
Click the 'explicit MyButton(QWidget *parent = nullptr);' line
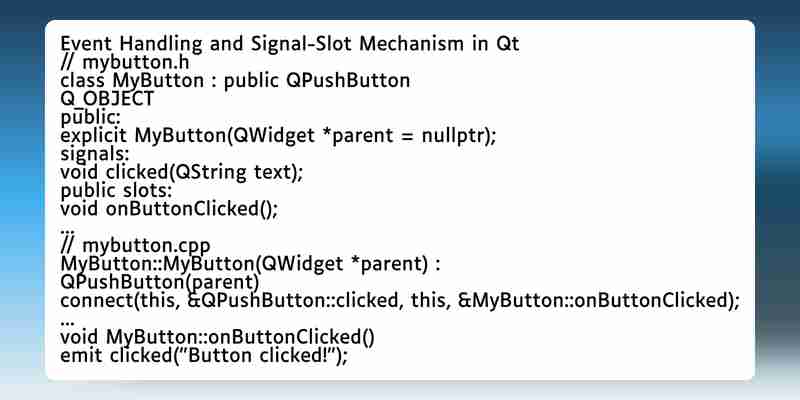pyautogui.click(x=278, y=136)
